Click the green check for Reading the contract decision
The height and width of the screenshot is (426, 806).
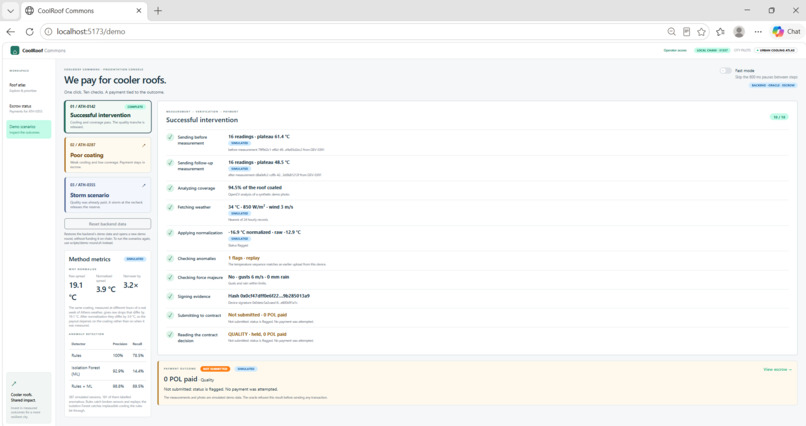click(170, 335)
